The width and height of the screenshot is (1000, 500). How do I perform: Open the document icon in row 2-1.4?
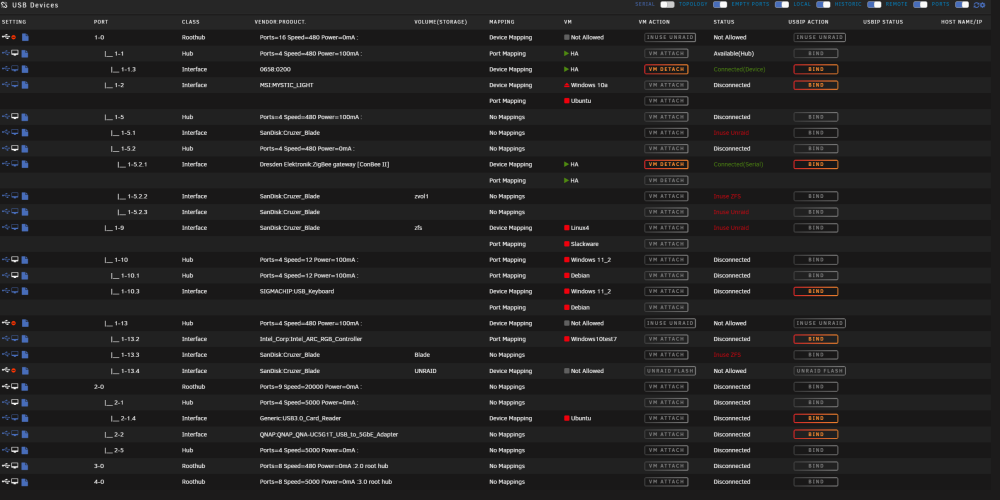pos(25,418)
